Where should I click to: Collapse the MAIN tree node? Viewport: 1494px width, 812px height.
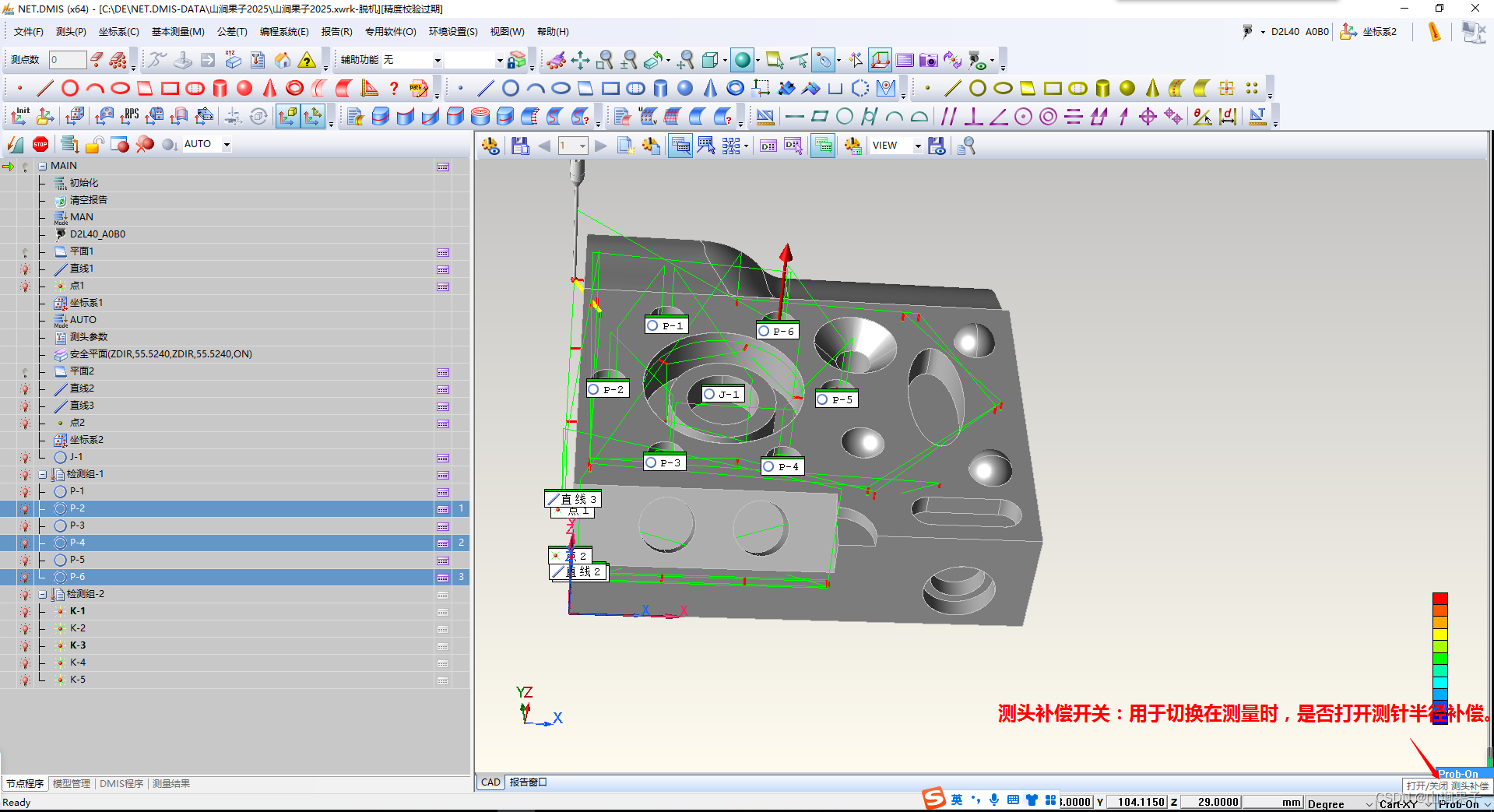(43, 166)
